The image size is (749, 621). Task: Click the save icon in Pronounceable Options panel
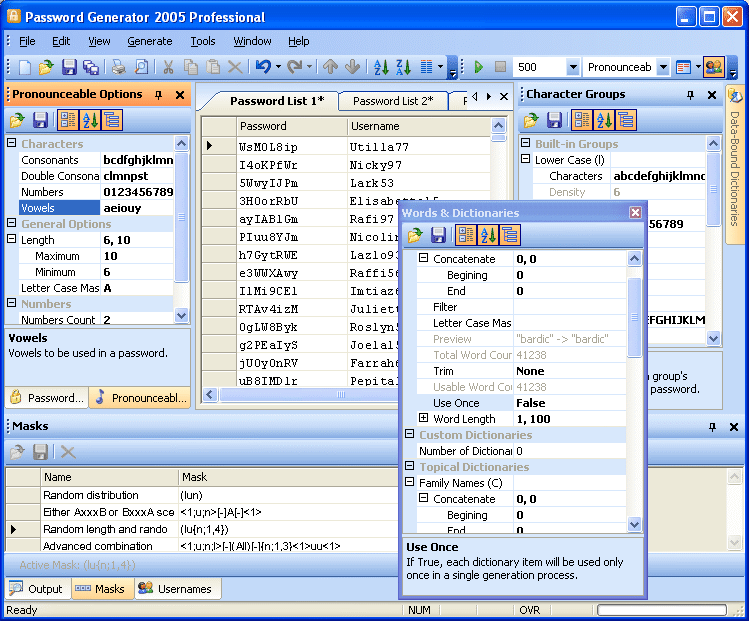pos(40,120)
